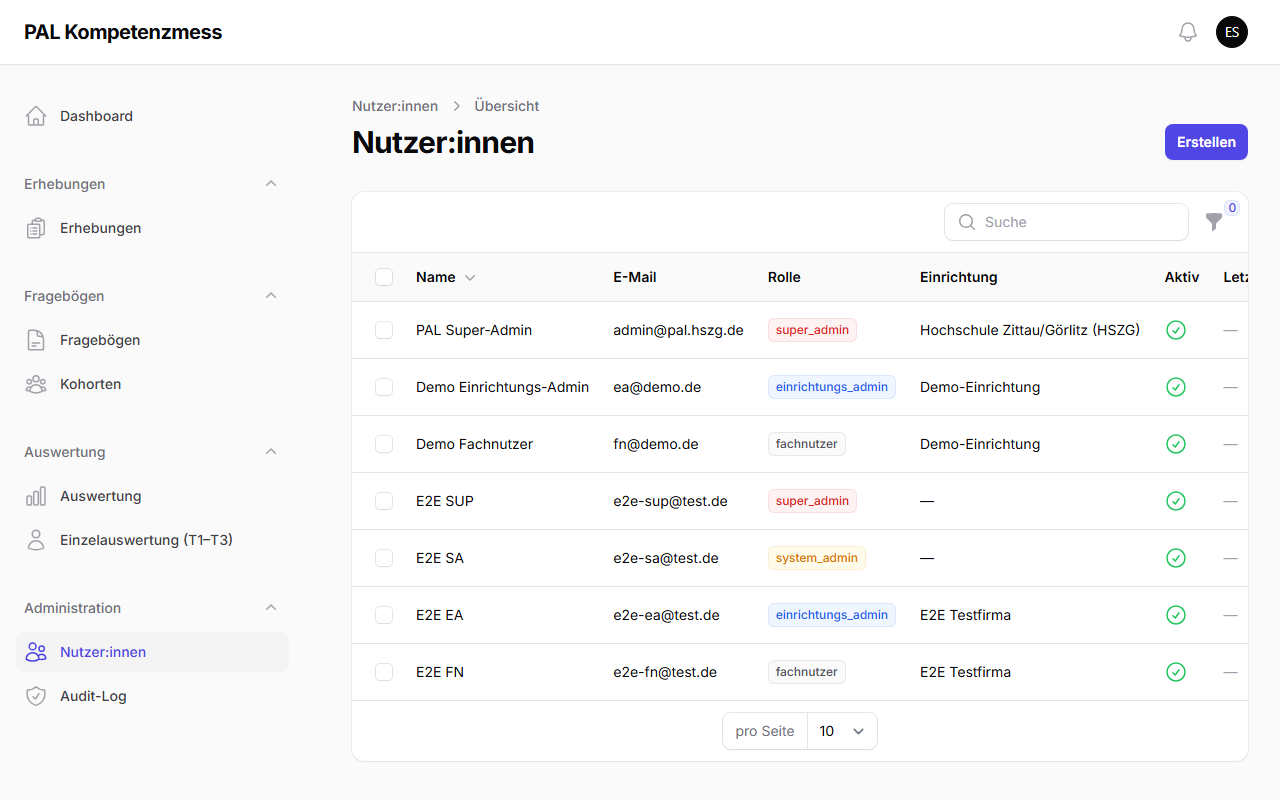Select the PAL Super-Admin row checkbox
Viewport: 1280px width, 800px height.
click(384, 330)
